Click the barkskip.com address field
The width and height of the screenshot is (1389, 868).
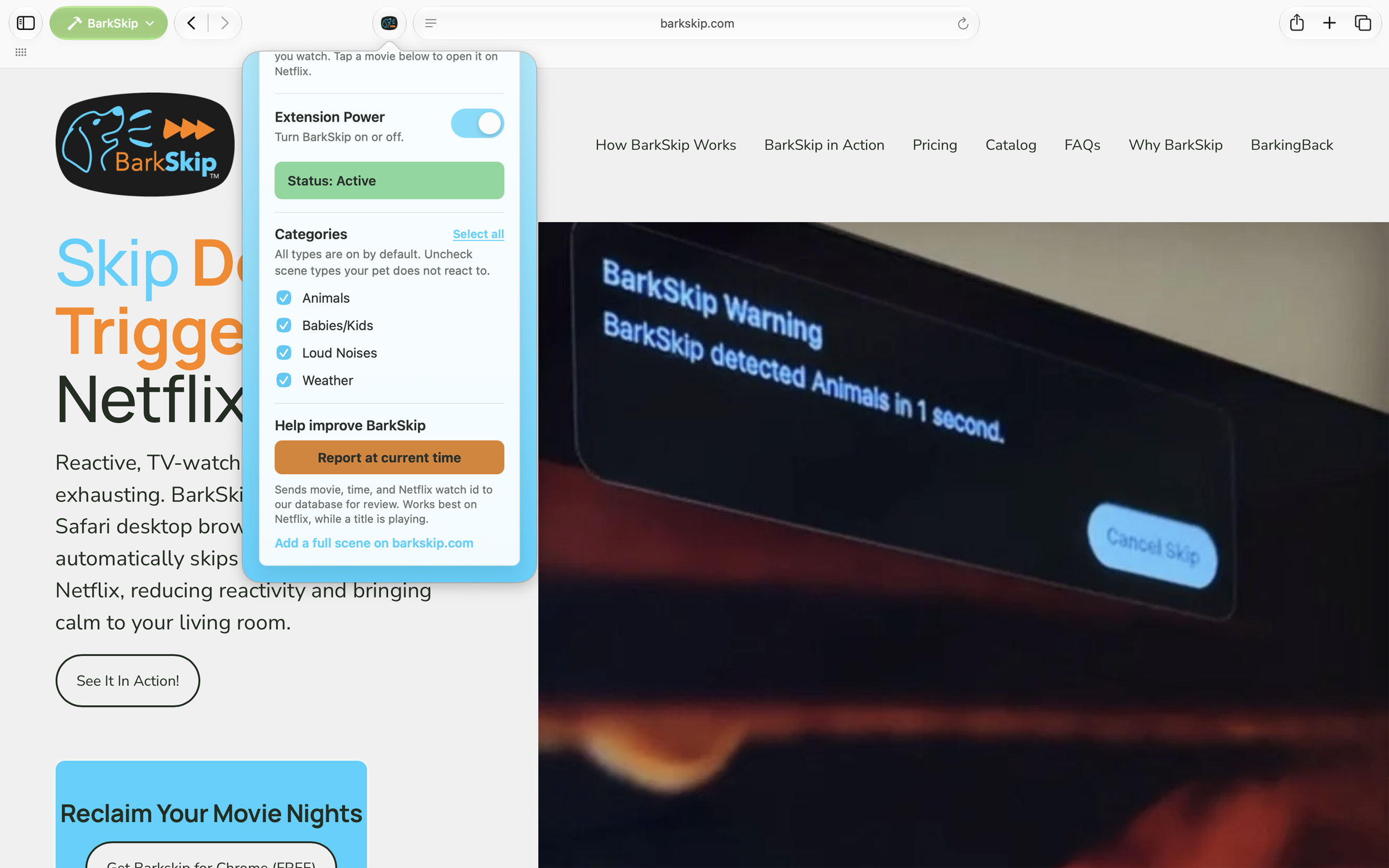click(696, 23)
